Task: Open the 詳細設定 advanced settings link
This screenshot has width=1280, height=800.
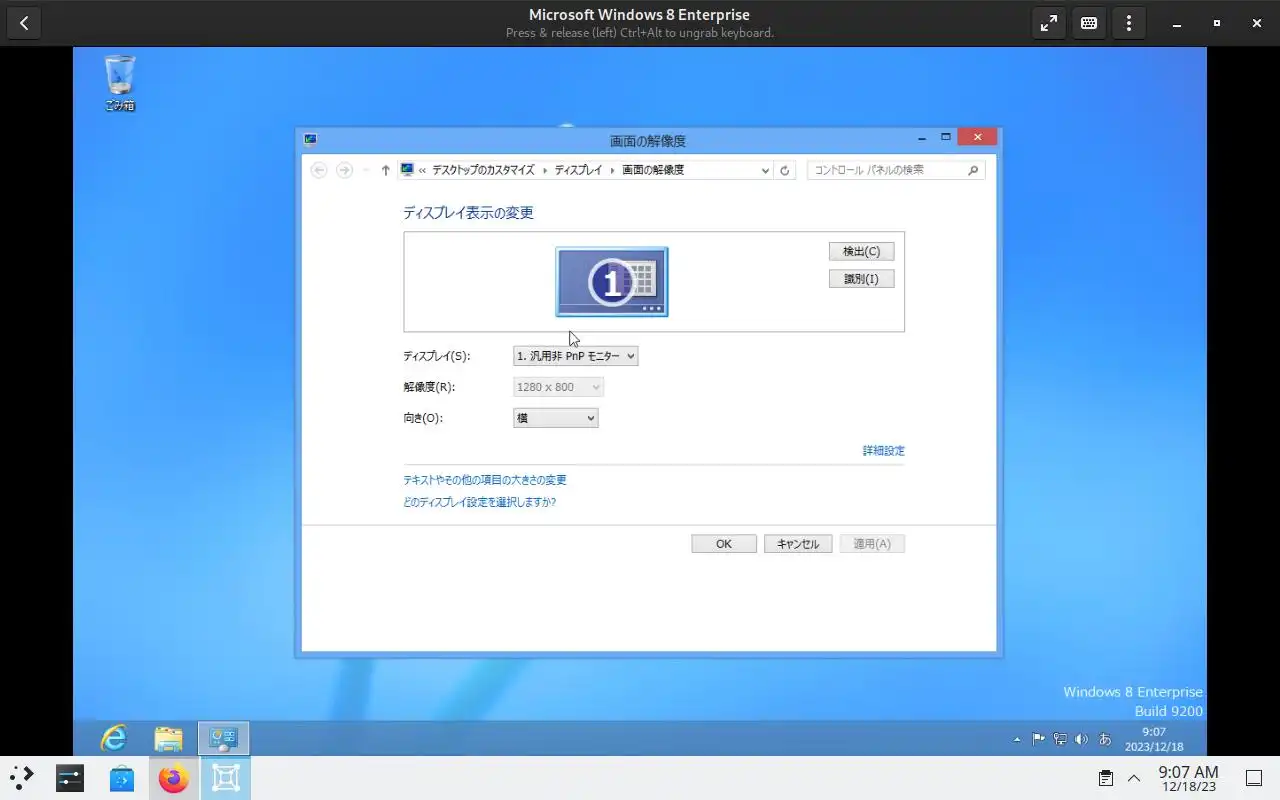Action: pos(883,451)
